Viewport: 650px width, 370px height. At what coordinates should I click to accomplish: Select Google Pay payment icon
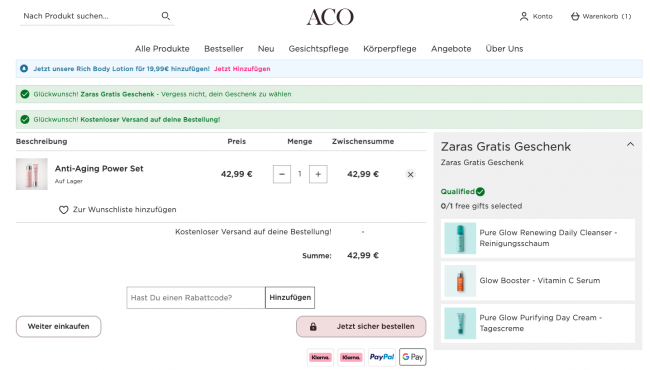(x=412, y=357)
